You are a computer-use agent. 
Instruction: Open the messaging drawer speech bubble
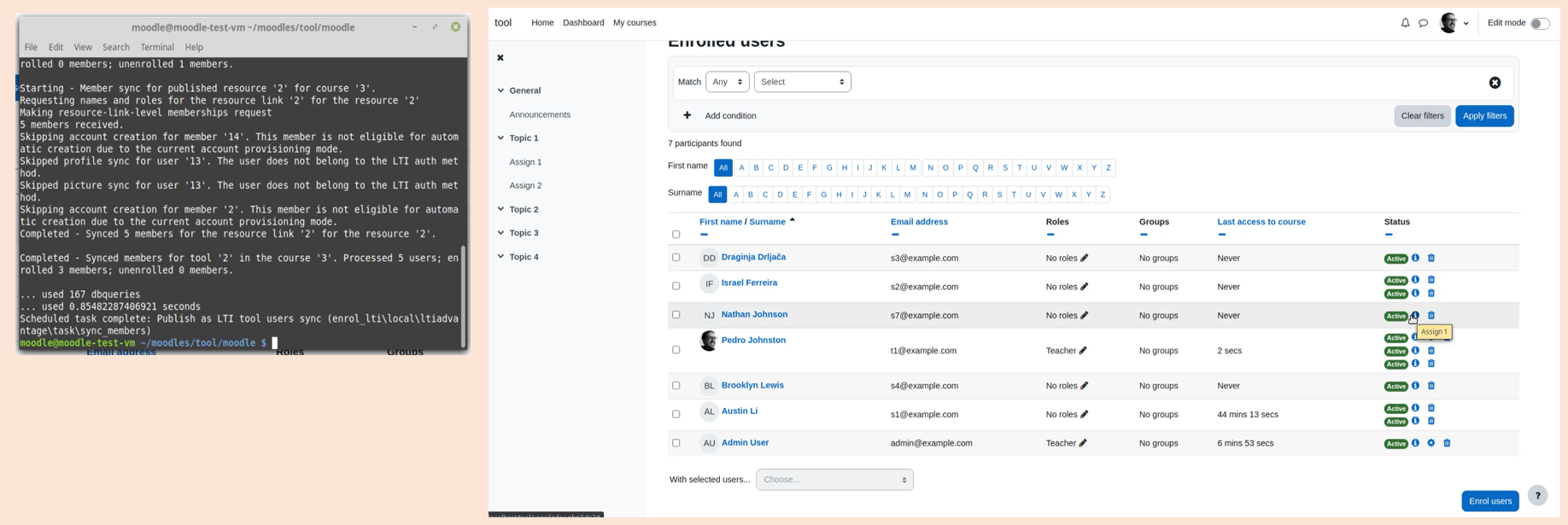1423,23
